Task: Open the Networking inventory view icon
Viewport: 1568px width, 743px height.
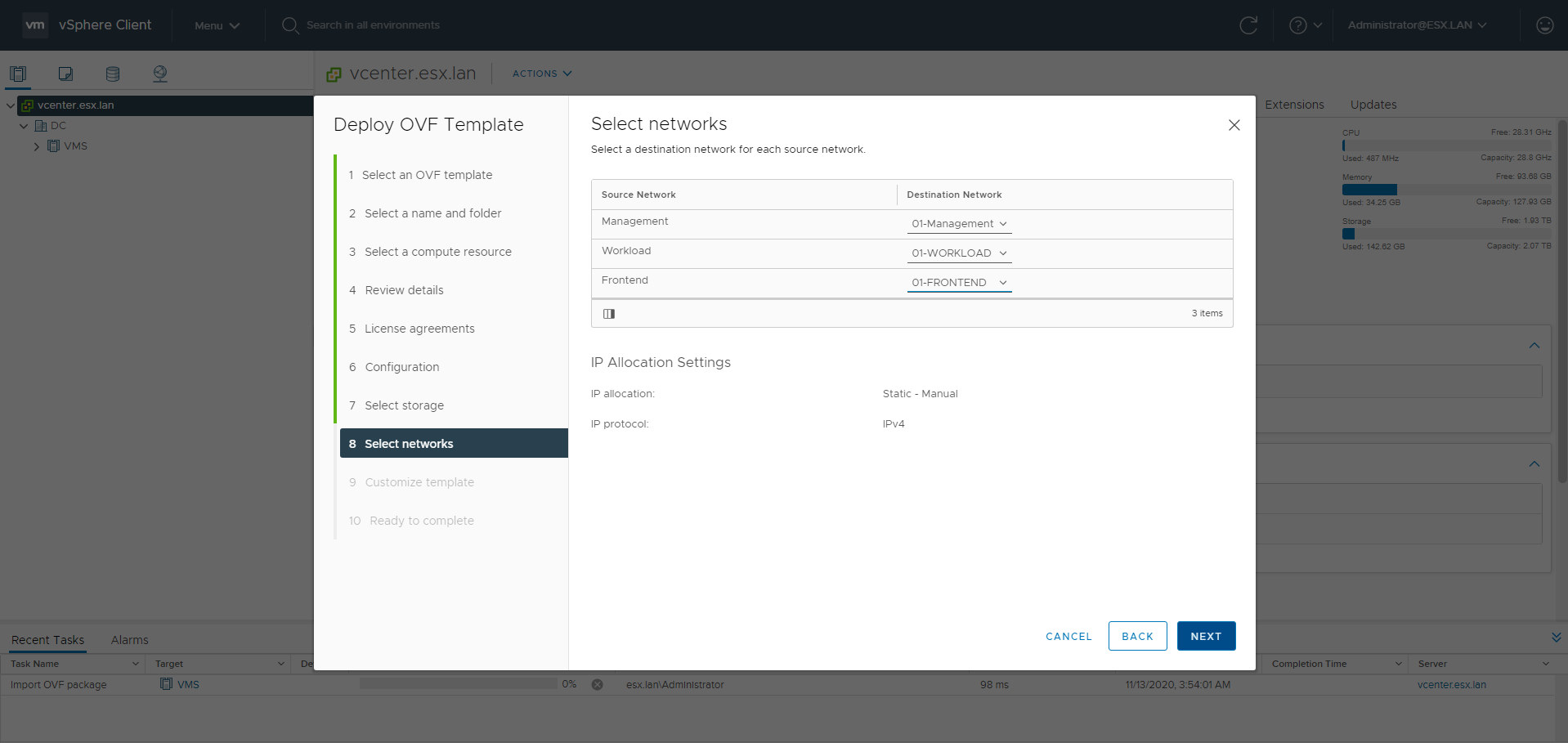Action: (x=160, y=74)
